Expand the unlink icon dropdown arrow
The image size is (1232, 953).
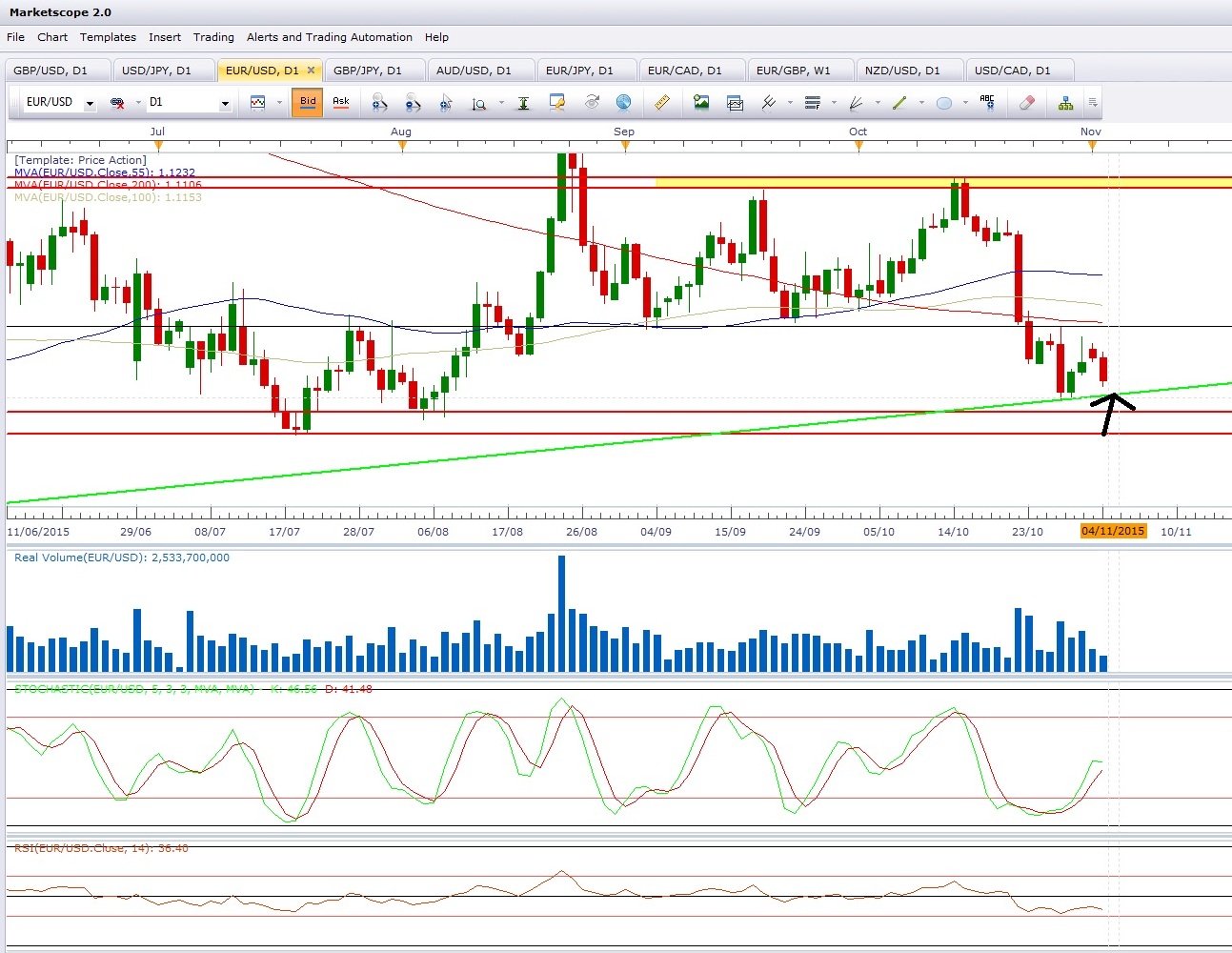[138, 102]
